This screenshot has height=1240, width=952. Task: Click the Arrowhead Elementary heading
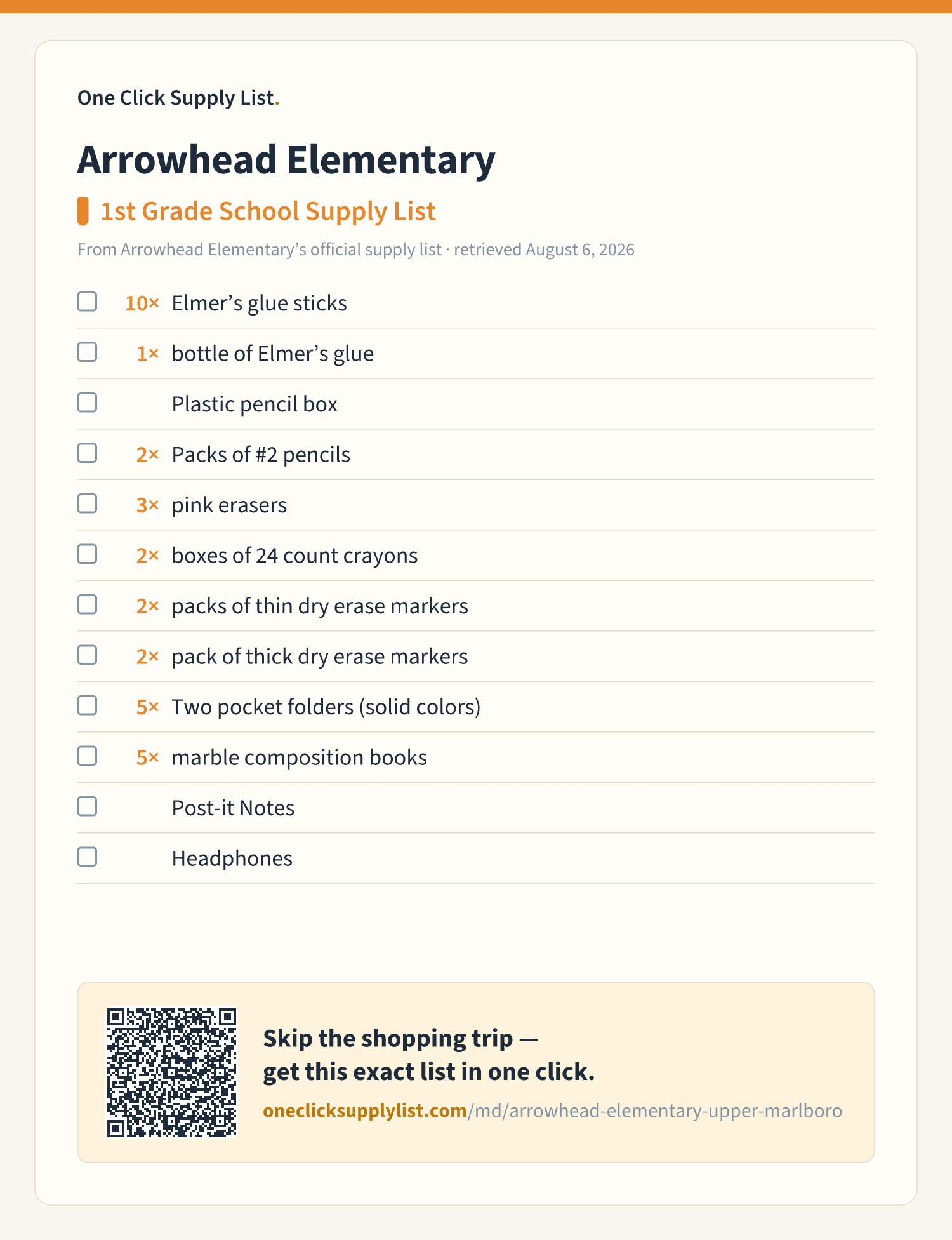[x=286, y=160]
